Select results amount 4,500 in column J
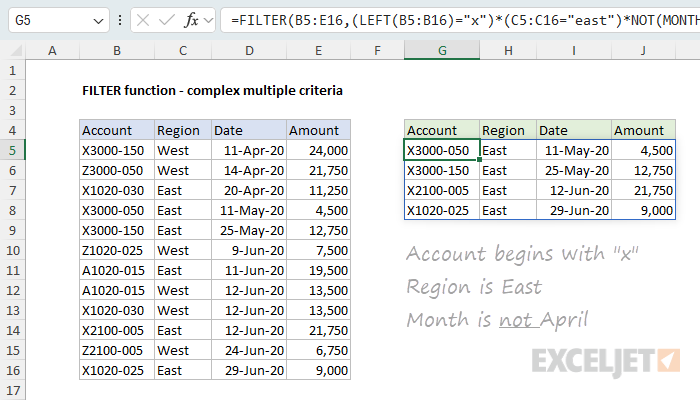The image size is (700, 400). coord(643,150)
